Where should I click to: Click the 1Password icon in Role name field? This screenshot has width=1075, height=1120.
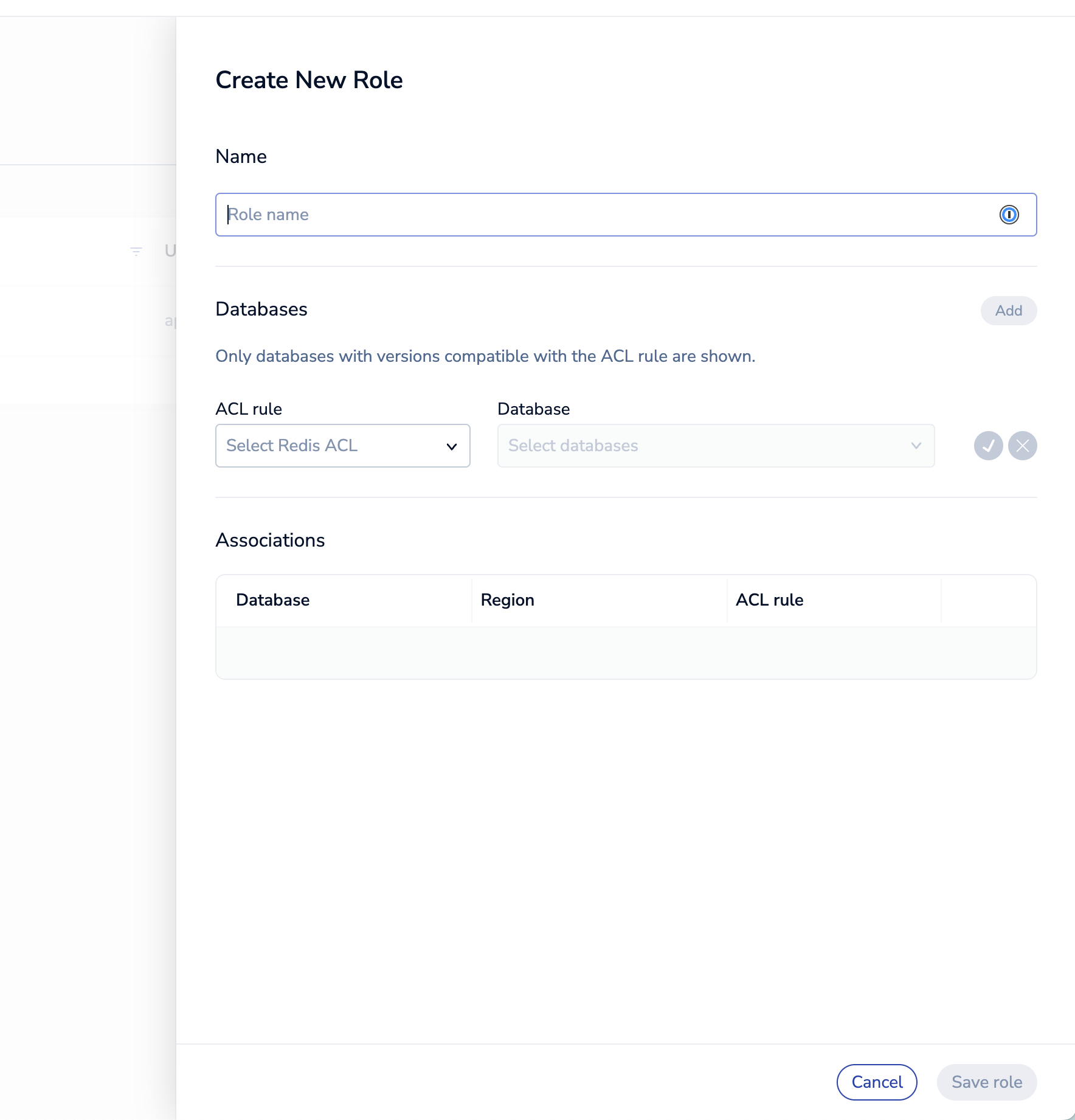pos(1009,215)
